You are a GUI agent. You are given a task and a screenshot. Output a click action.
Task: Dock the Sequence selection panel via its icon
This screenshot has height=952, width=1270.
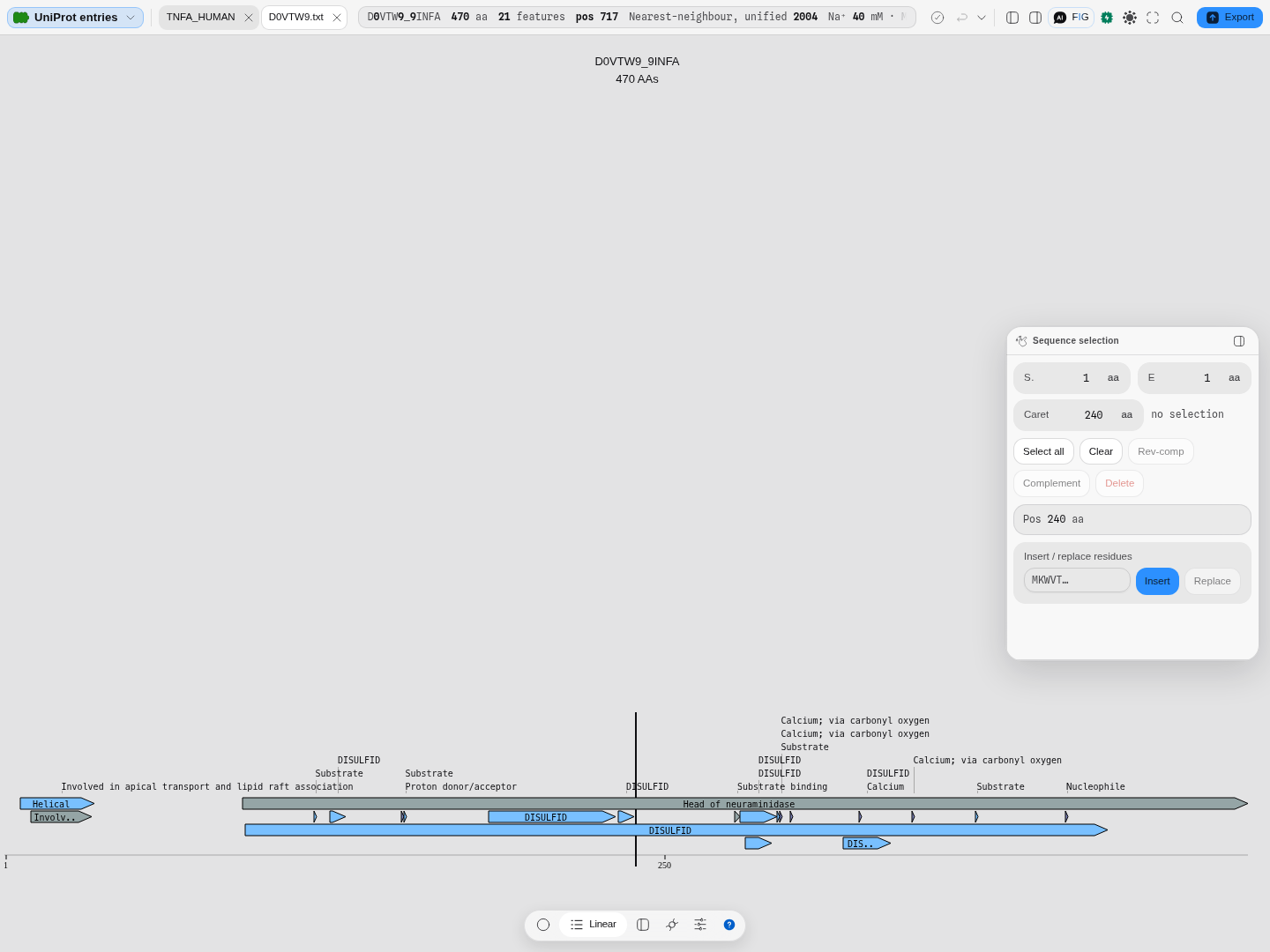click(x=1239, y=341)
